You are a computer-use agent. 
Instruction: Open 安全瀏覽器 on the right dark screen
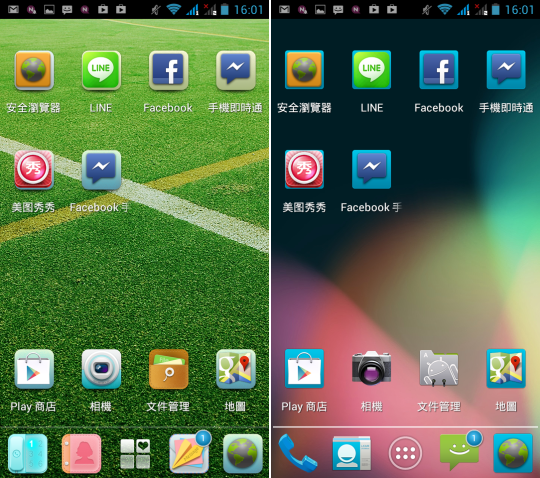coord(304,70)
